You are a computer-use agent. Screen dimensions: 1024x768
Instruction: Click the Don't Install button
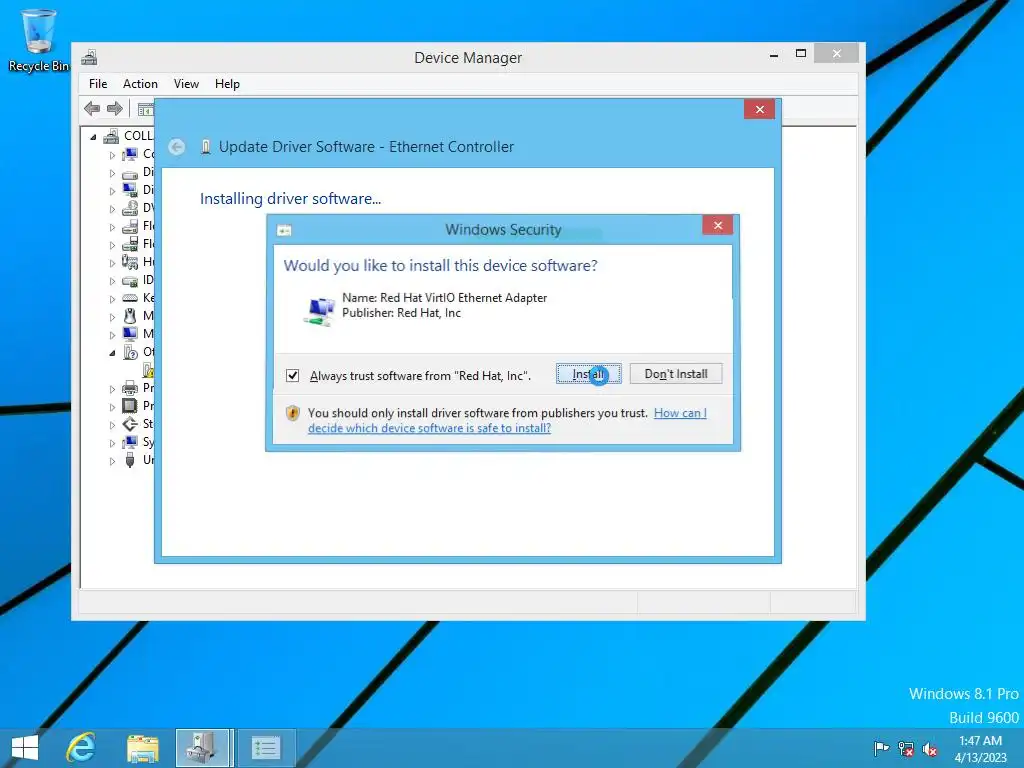(x=676, y=374)
